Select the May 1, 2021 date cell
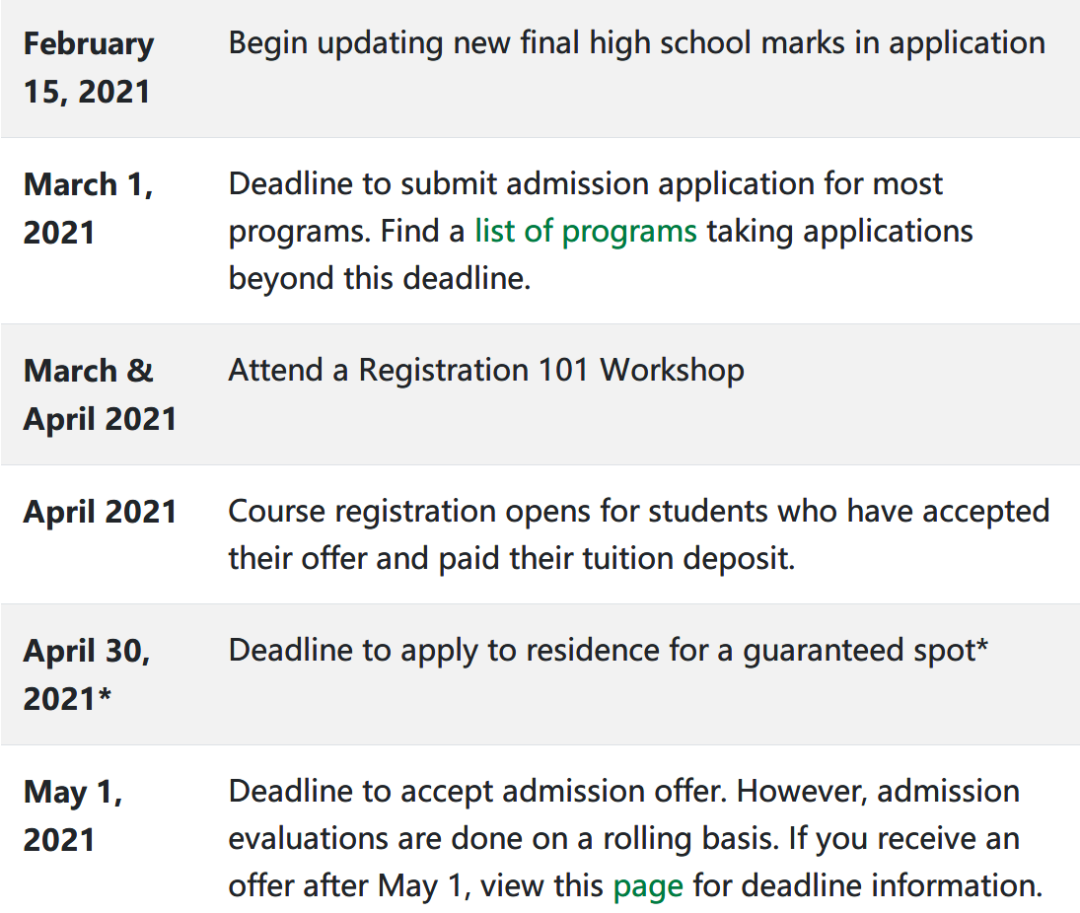The height and width of the screenshot is (913, 1080). (x=73, y=815)
